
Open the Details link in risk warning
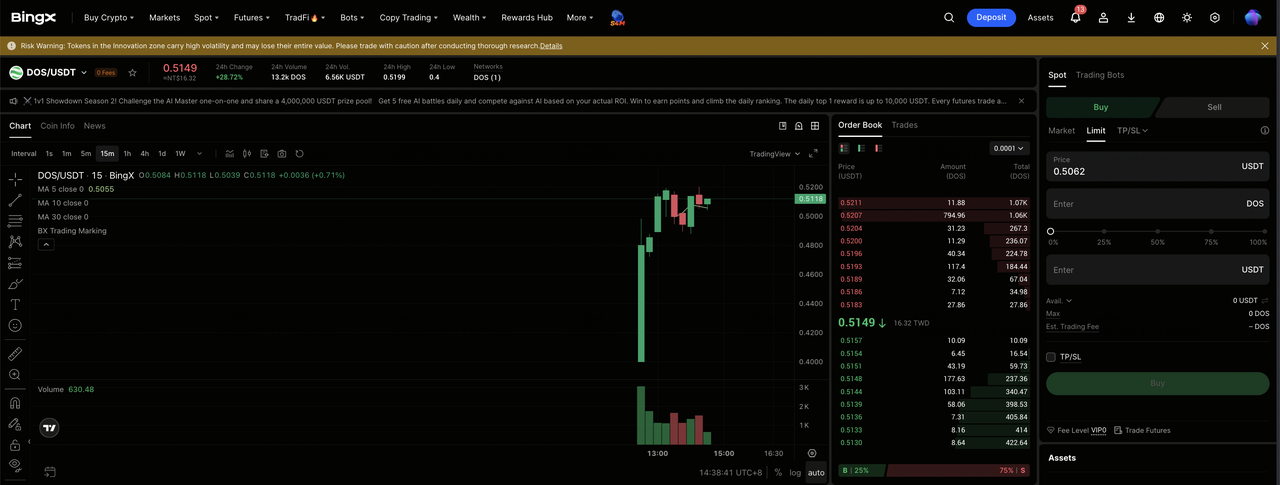coord(551,46)
